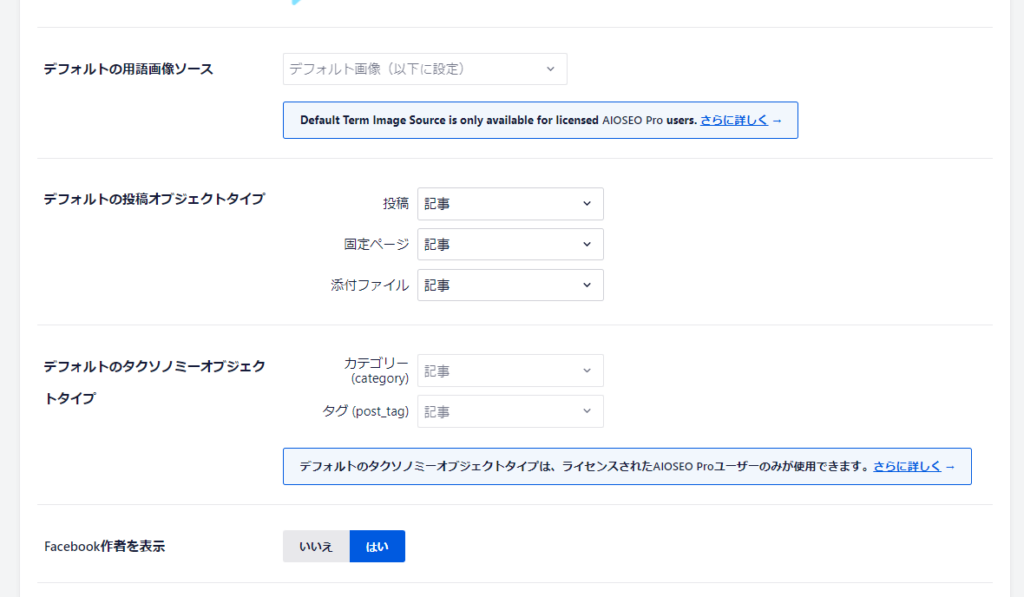This screenshot has width=1024, height=597.
Task: Select いいえ for Facebook作者を表示
Action: click(x=316, y=546)
